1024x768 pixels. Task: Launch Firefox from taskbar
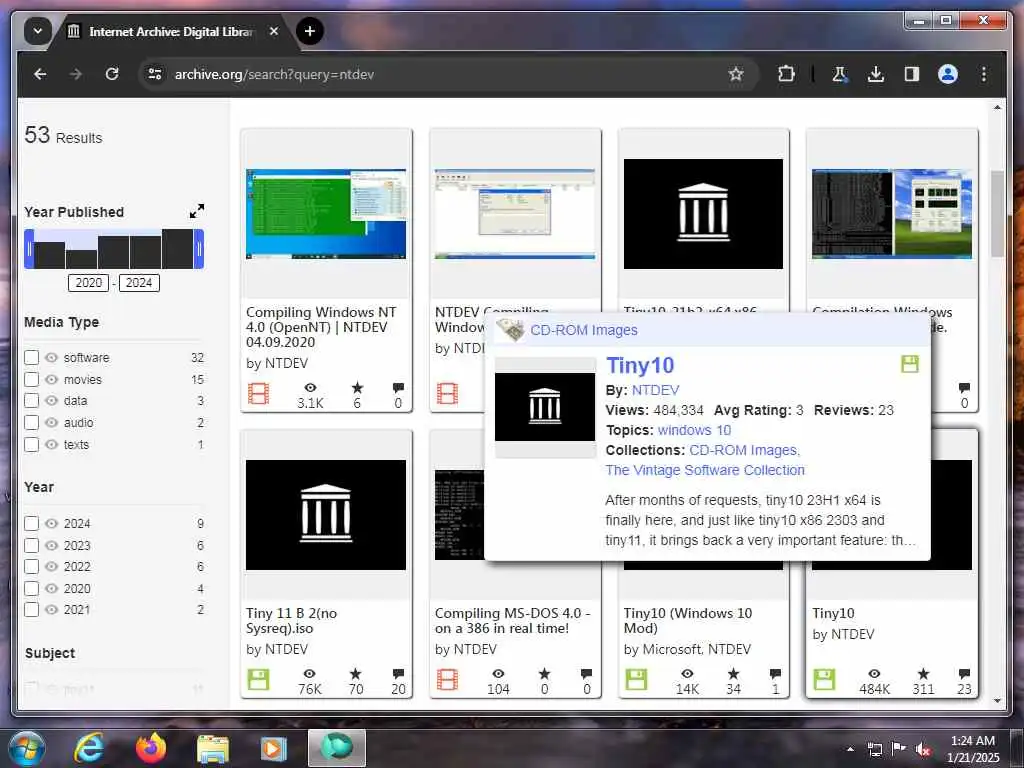pos(151,748)
